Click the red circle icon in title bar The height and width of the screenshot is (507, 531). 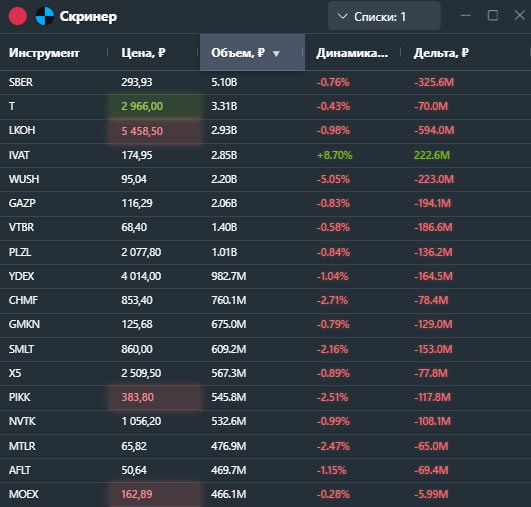[x=18, y=16]
